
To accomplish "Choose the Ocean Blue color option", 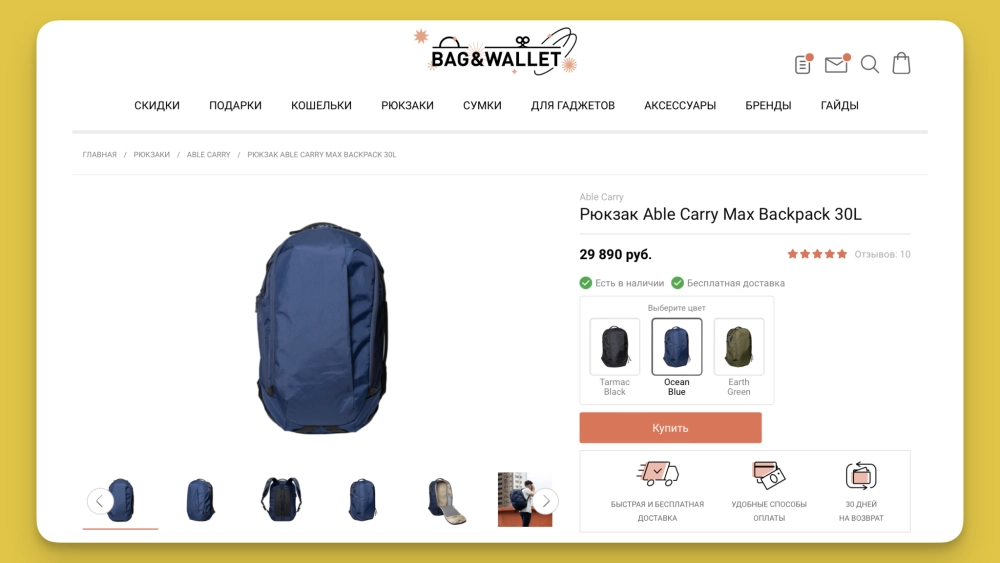I will pyautogui.click(x=677, y=357).
